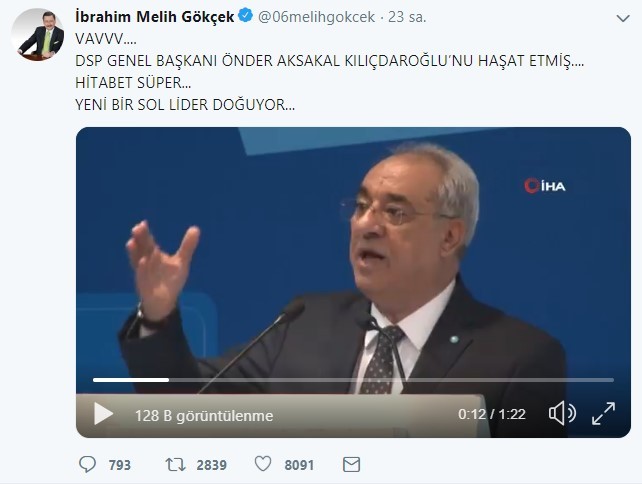Open İbrahim Melih Gökçek profile picture
Image resolution: width=642 pixels, height=484 pixels.
[38, 34]
